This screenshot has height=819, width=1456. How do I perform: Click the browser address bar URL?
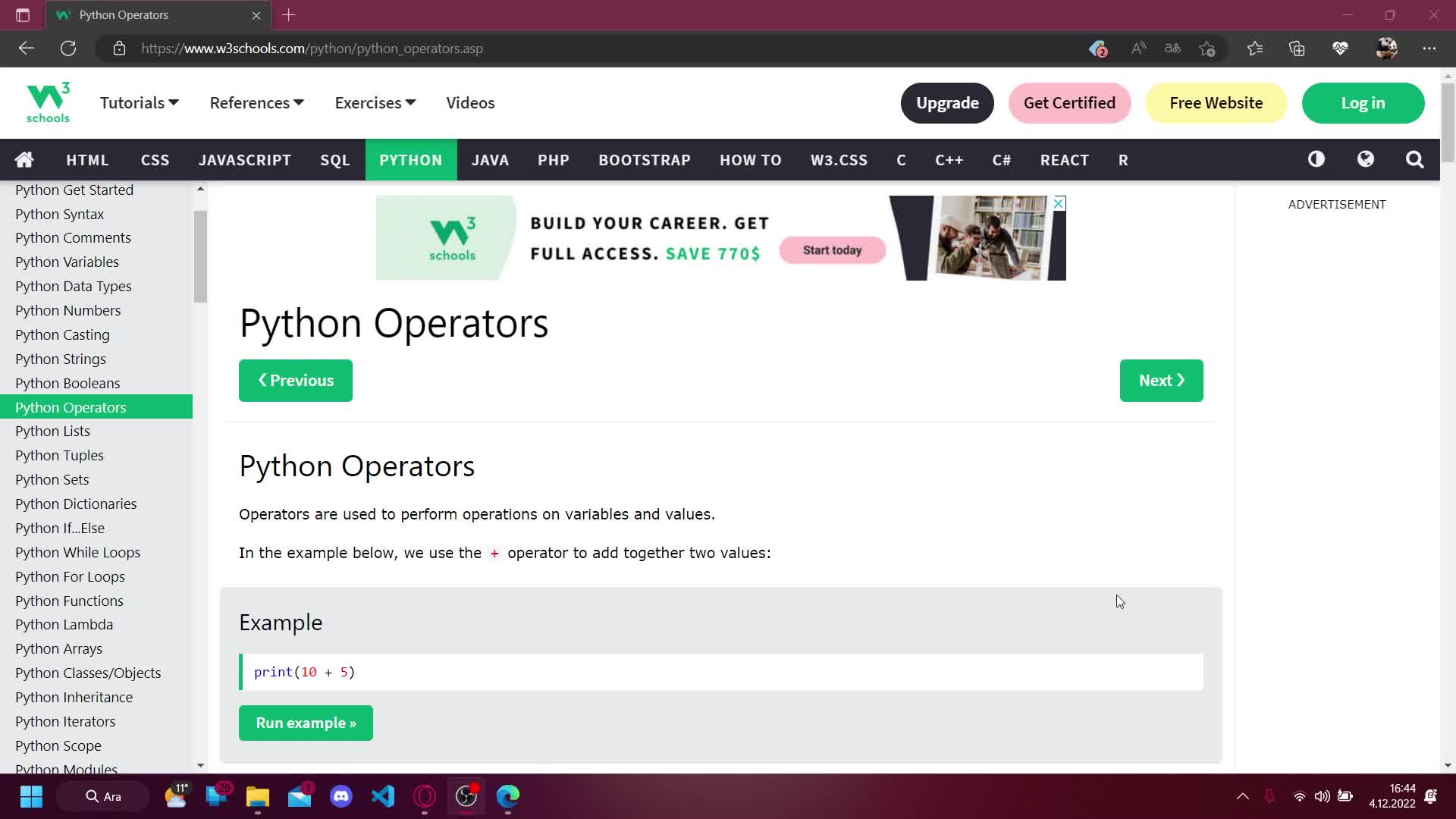pos(312,49)
